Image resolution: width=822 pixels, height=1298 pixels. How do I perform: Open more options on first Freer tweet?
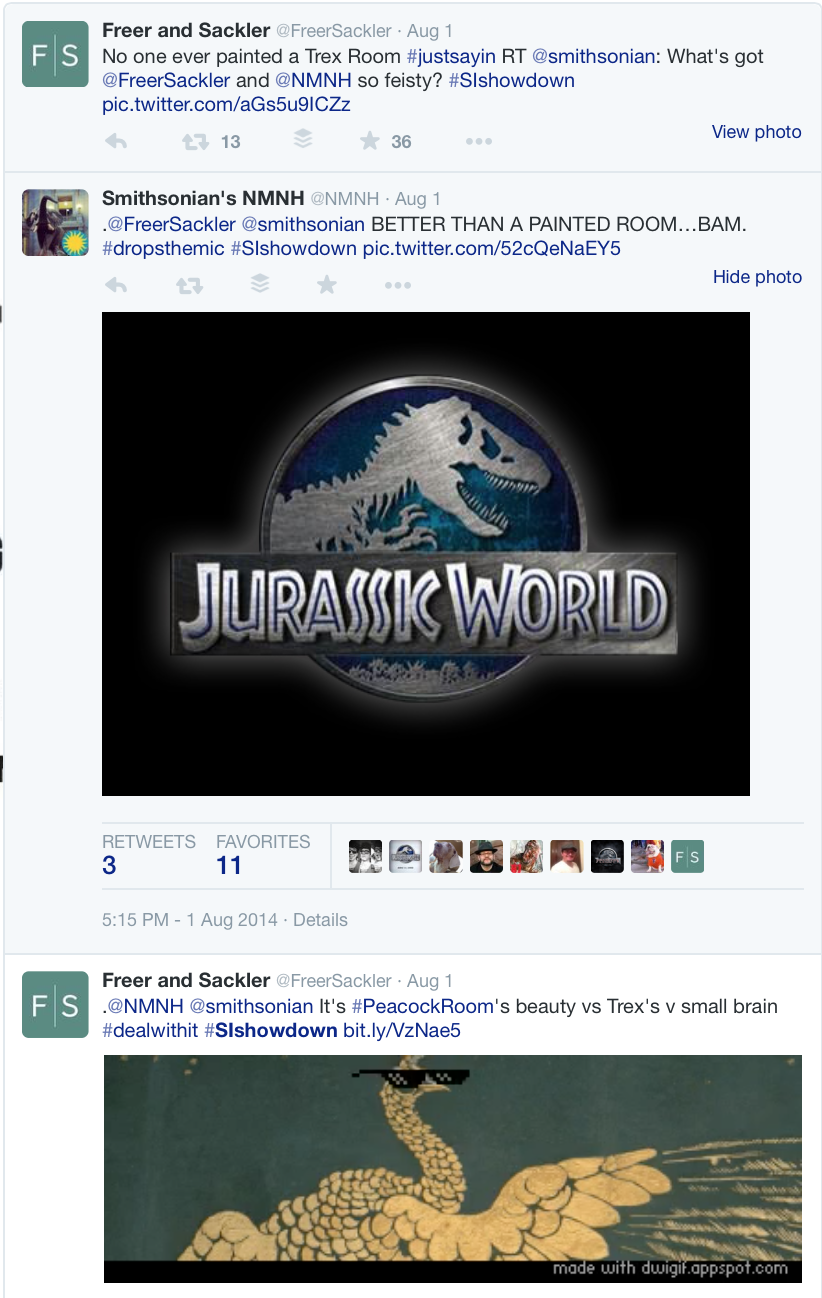[x=479, y=142]
